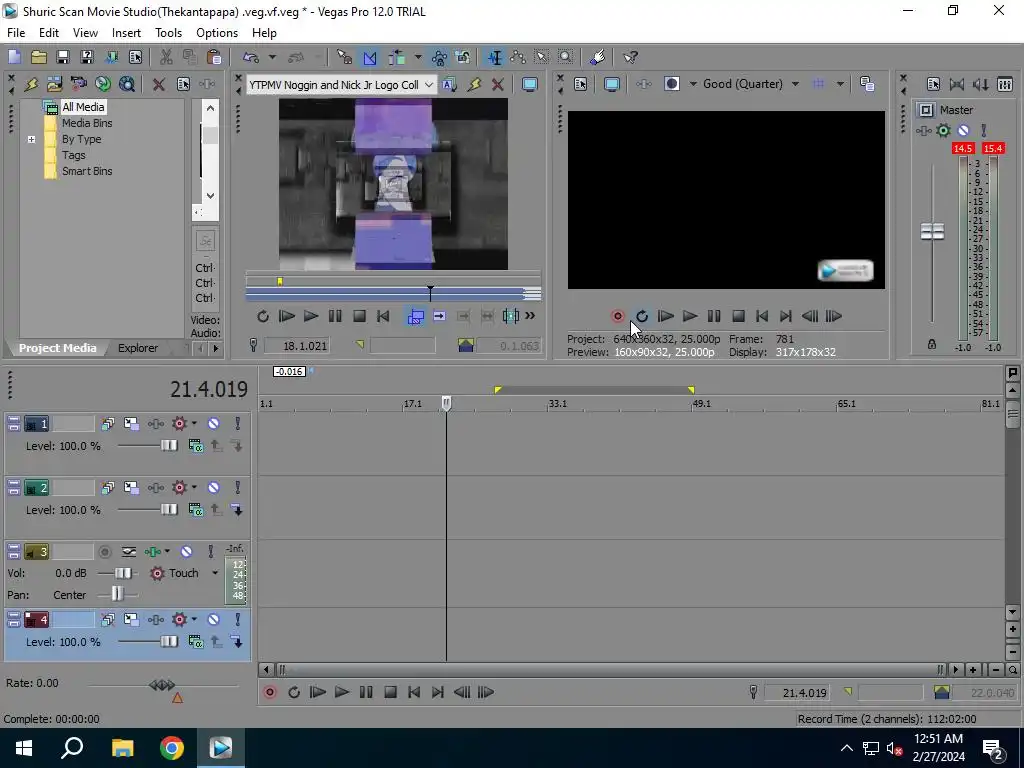
Task: Open the Tools menu
Action: tap(168, 33)
